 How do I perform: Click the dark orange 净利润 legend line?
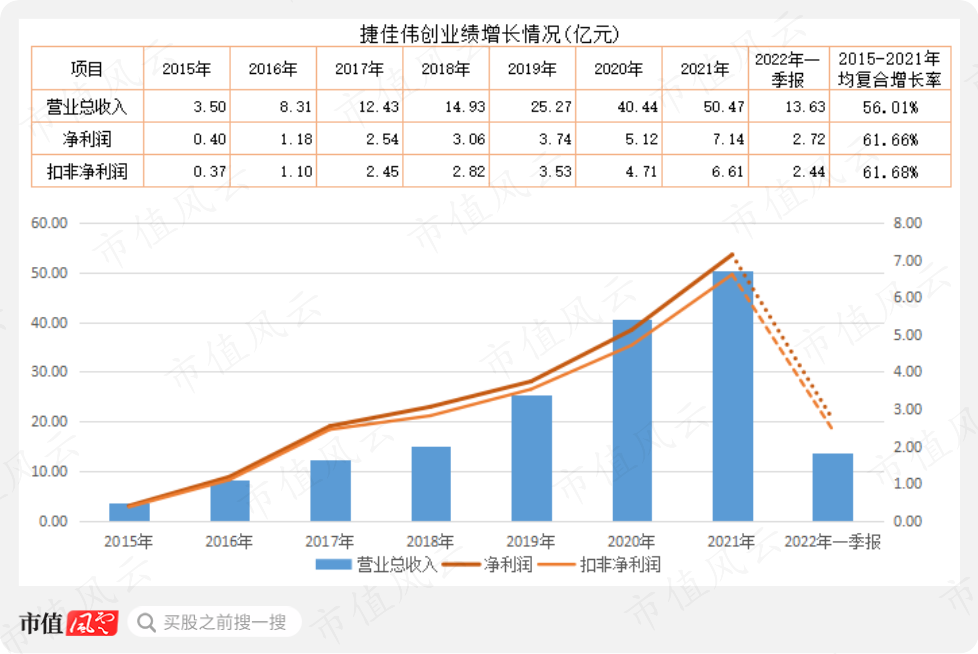point(462,565)
